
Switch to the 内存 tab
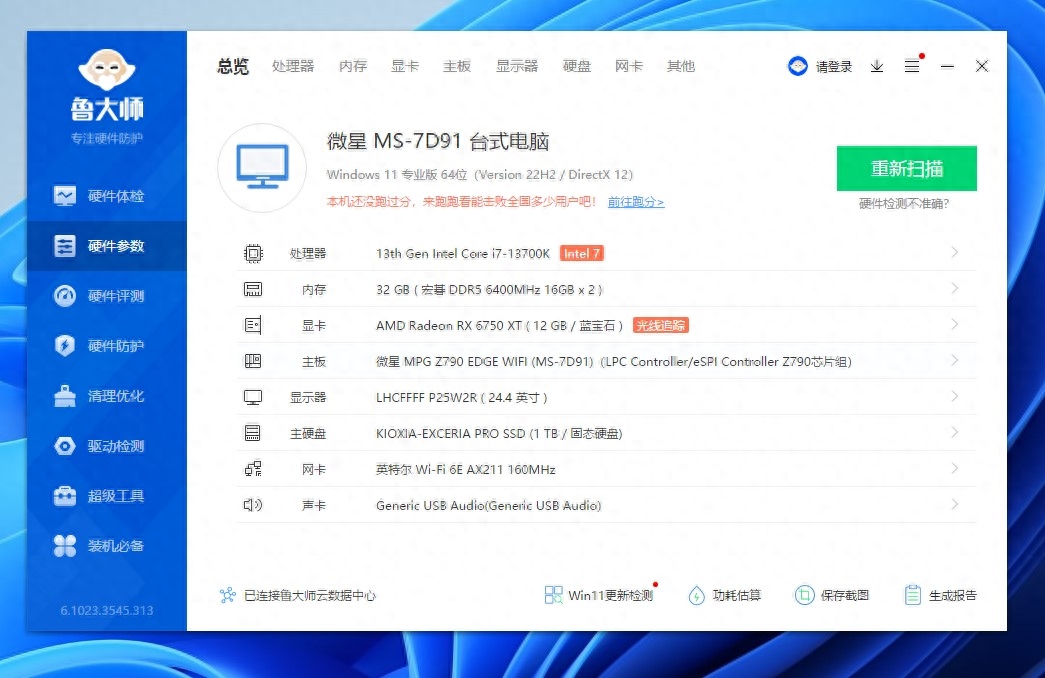(353, 66)
